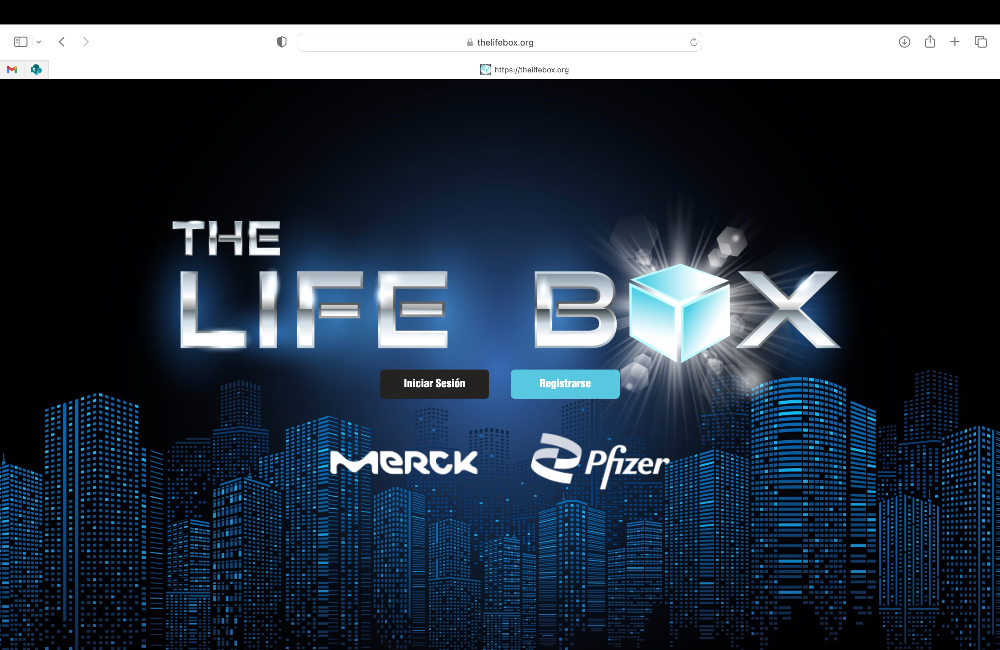Open the tab group dropdown chevron
Screen dimensions: 1000x650
[x=39, y=42]
